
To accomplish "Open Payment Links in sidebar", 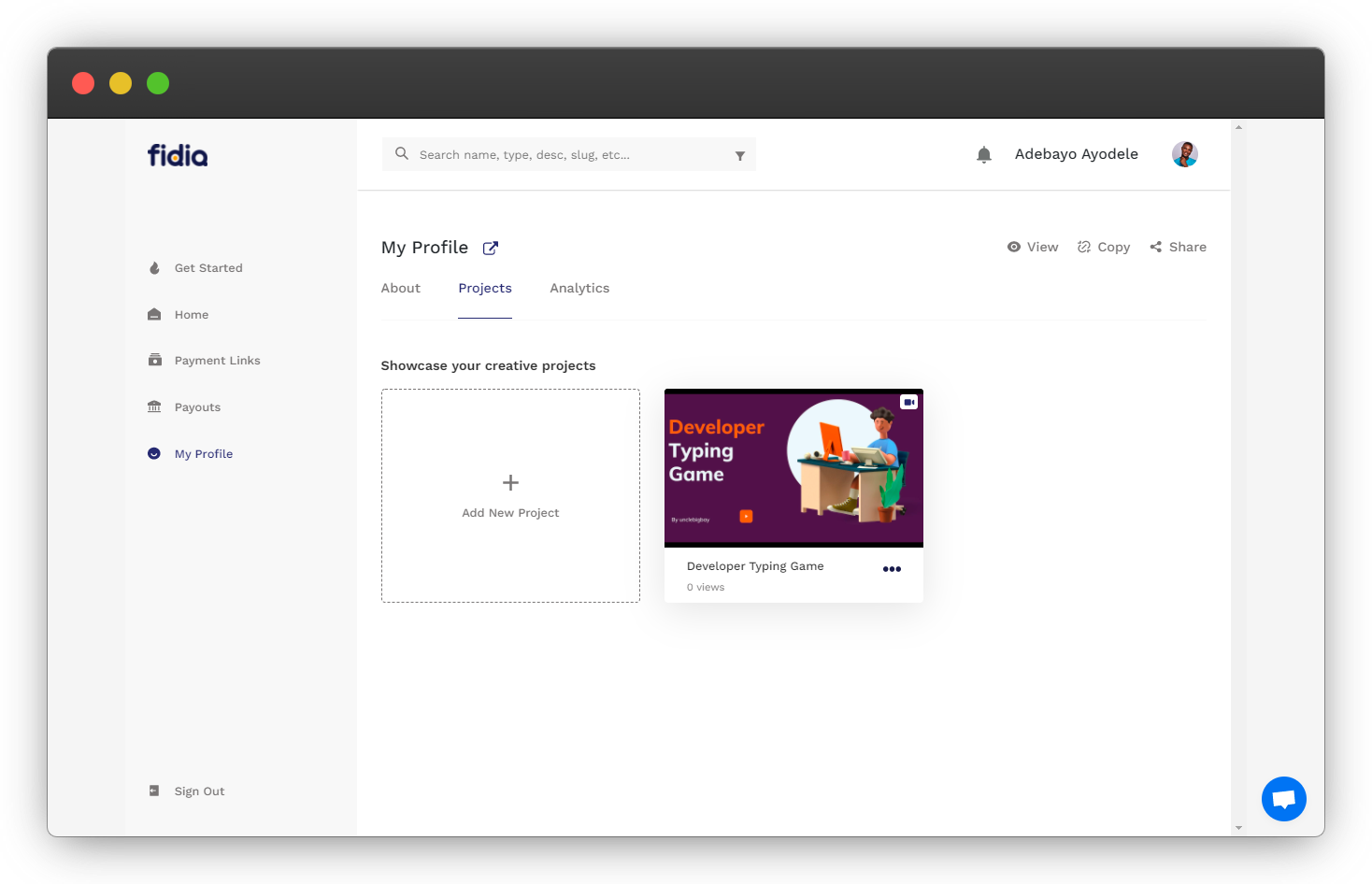I will click(218, 361).
